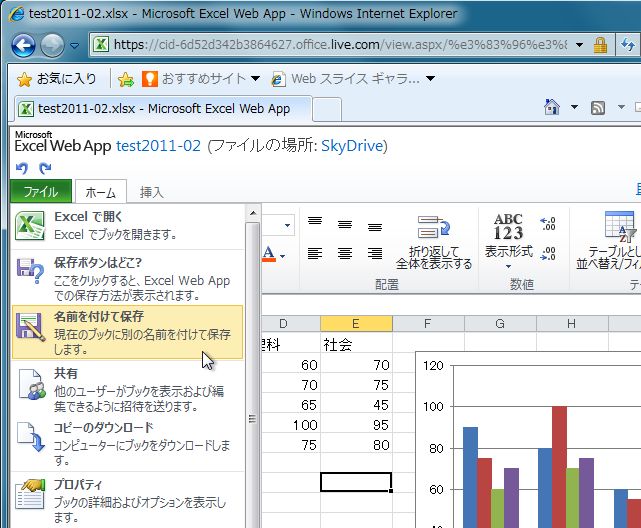Viewport: 641px width, 528px height.
Task: Click the browser Forward arrow button
Action: (x=52, y=45)
